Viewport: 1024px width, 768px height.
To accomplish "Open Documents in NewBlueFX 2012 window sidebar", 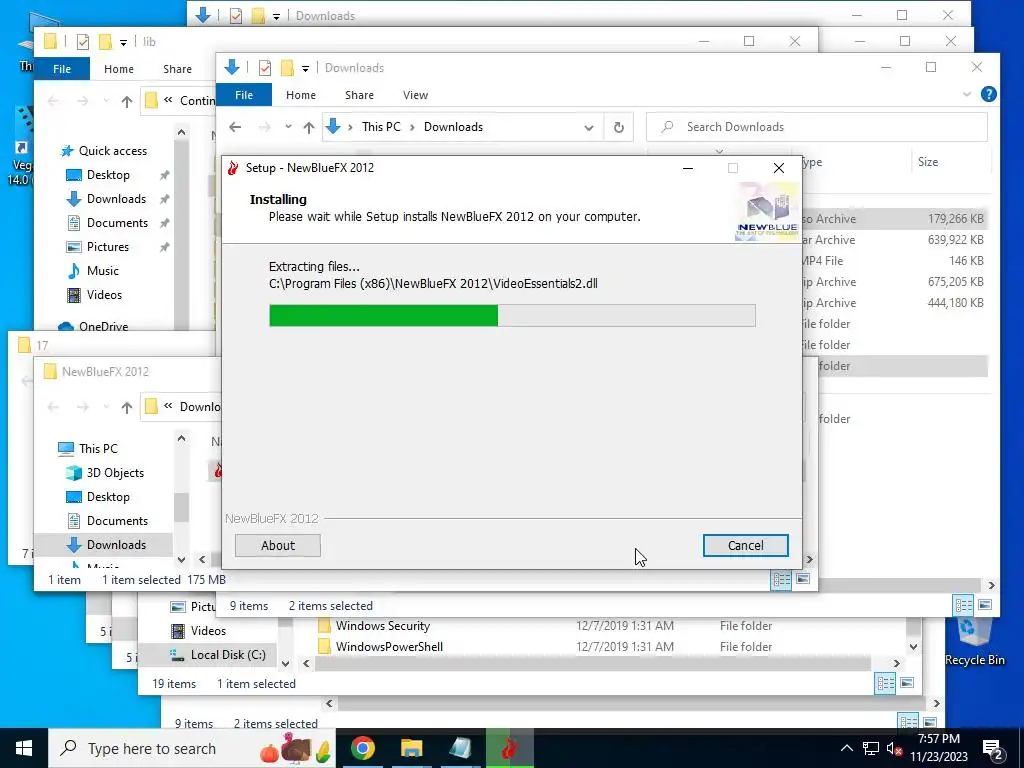I will [117, 520].
